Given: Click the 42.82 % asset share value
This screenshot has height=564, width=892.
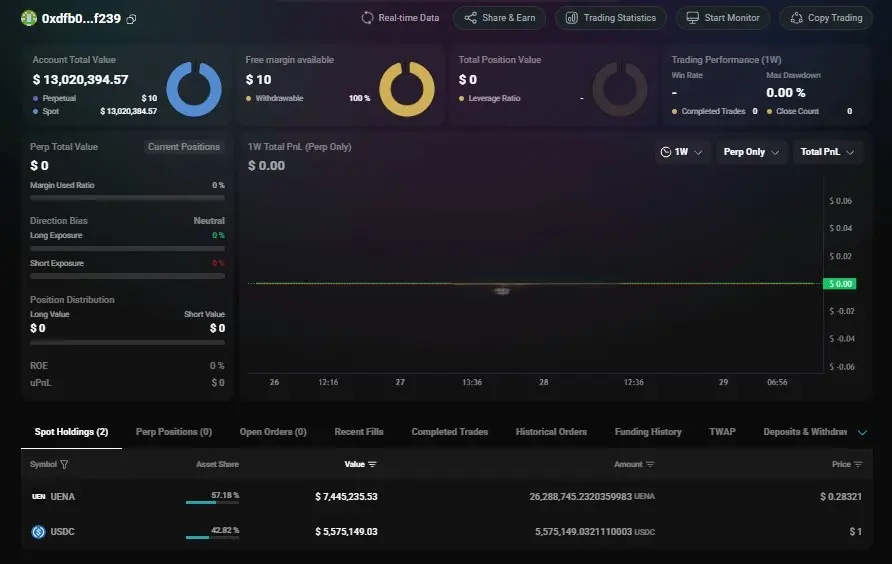Looking at the screenshot, I should click(x=225, y=530).
